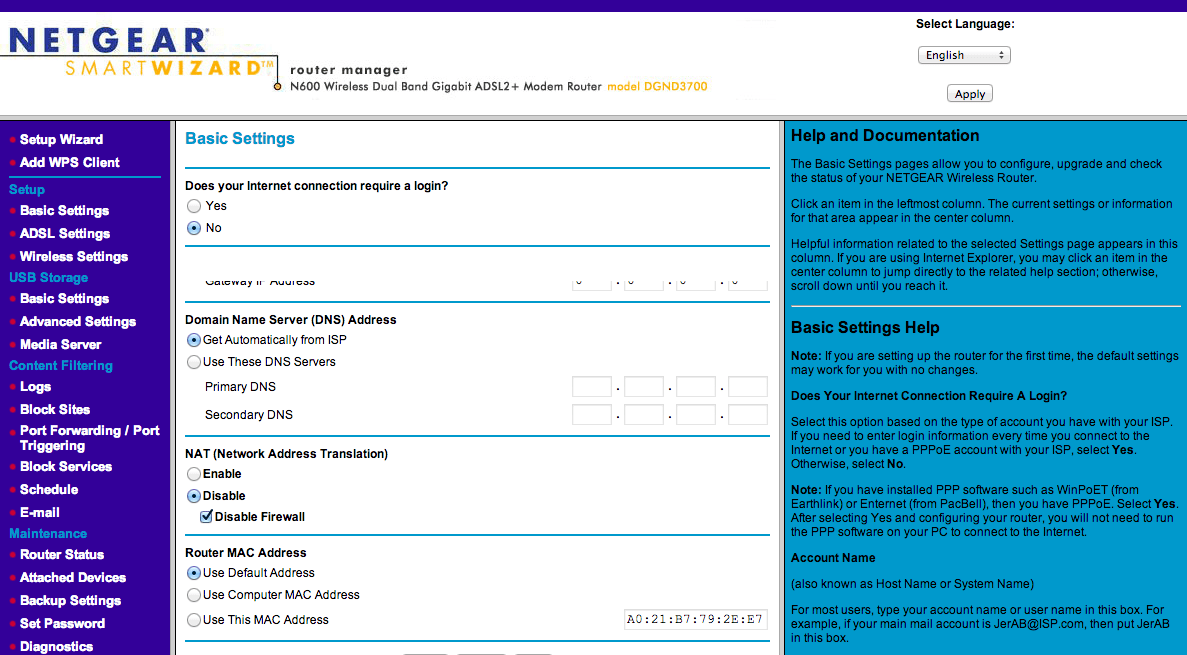Open Media Server page

tap(61, 344)
